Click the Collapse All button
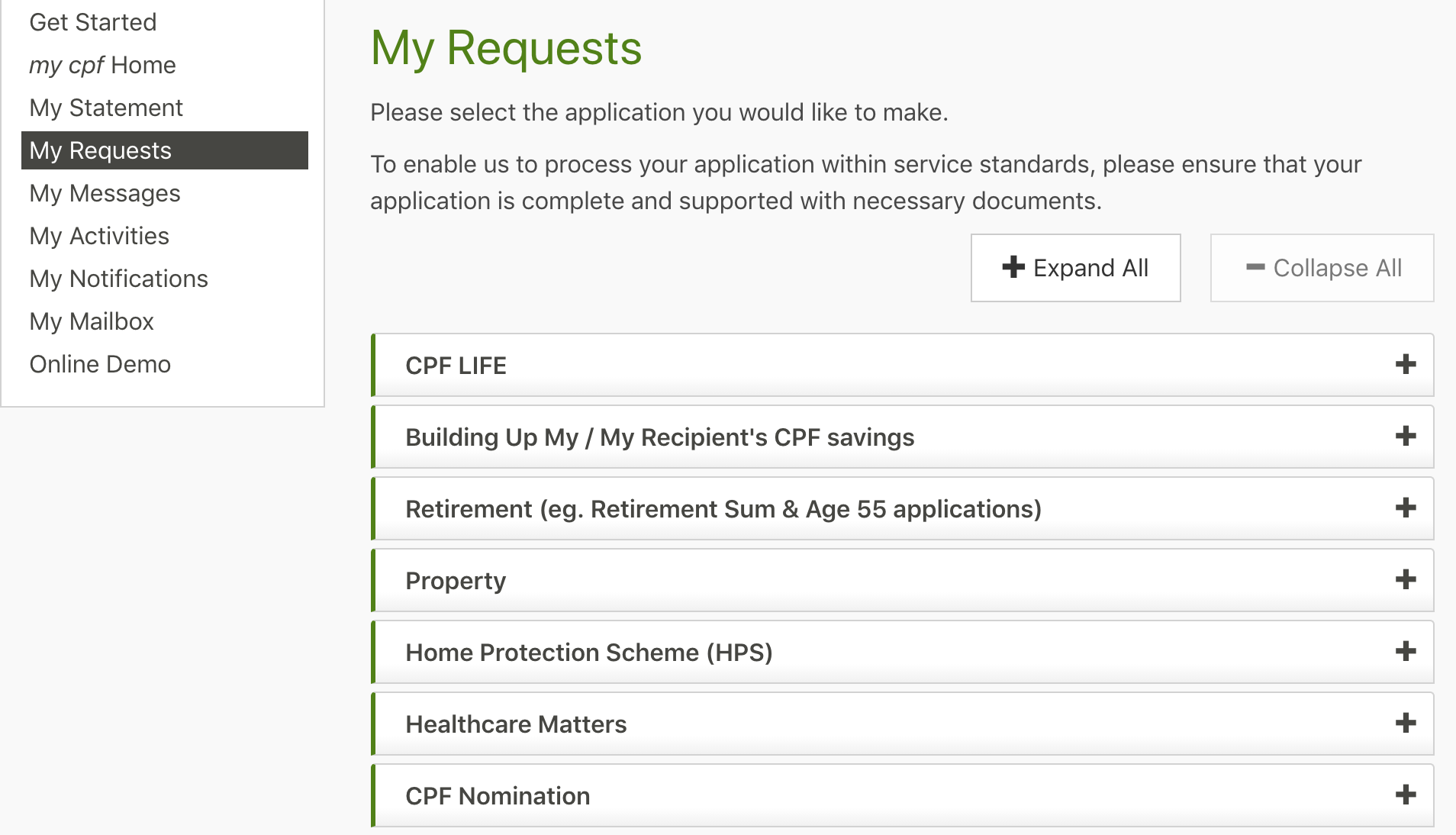 click(x=1322, y=268)
